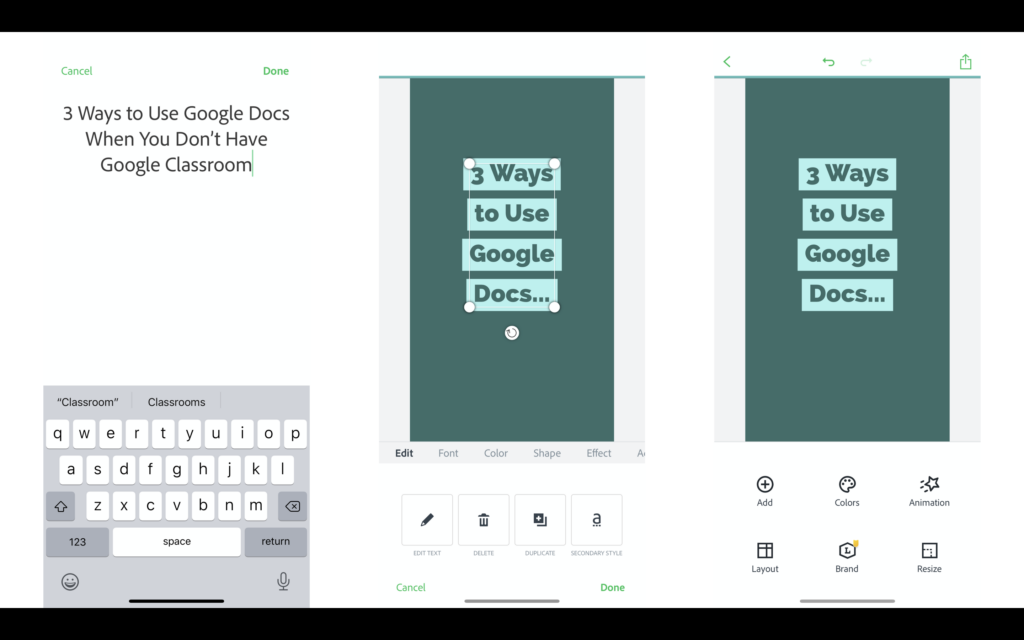The width and height of the screenshot is (1024, 640).
Task: Open the Colors palette icon
Action: [x=847, y=485]
